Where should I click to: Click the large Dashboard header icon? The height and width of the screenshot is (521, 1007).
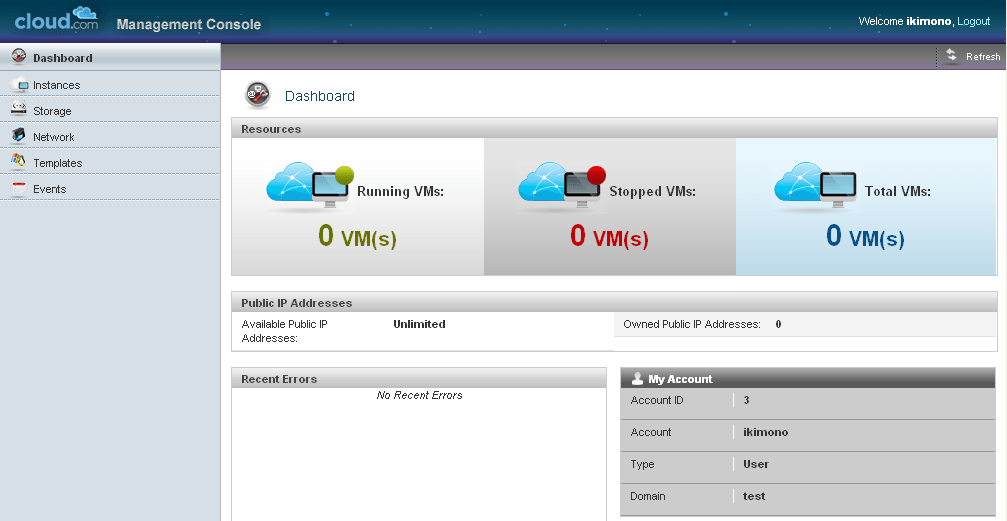point(258,95)
